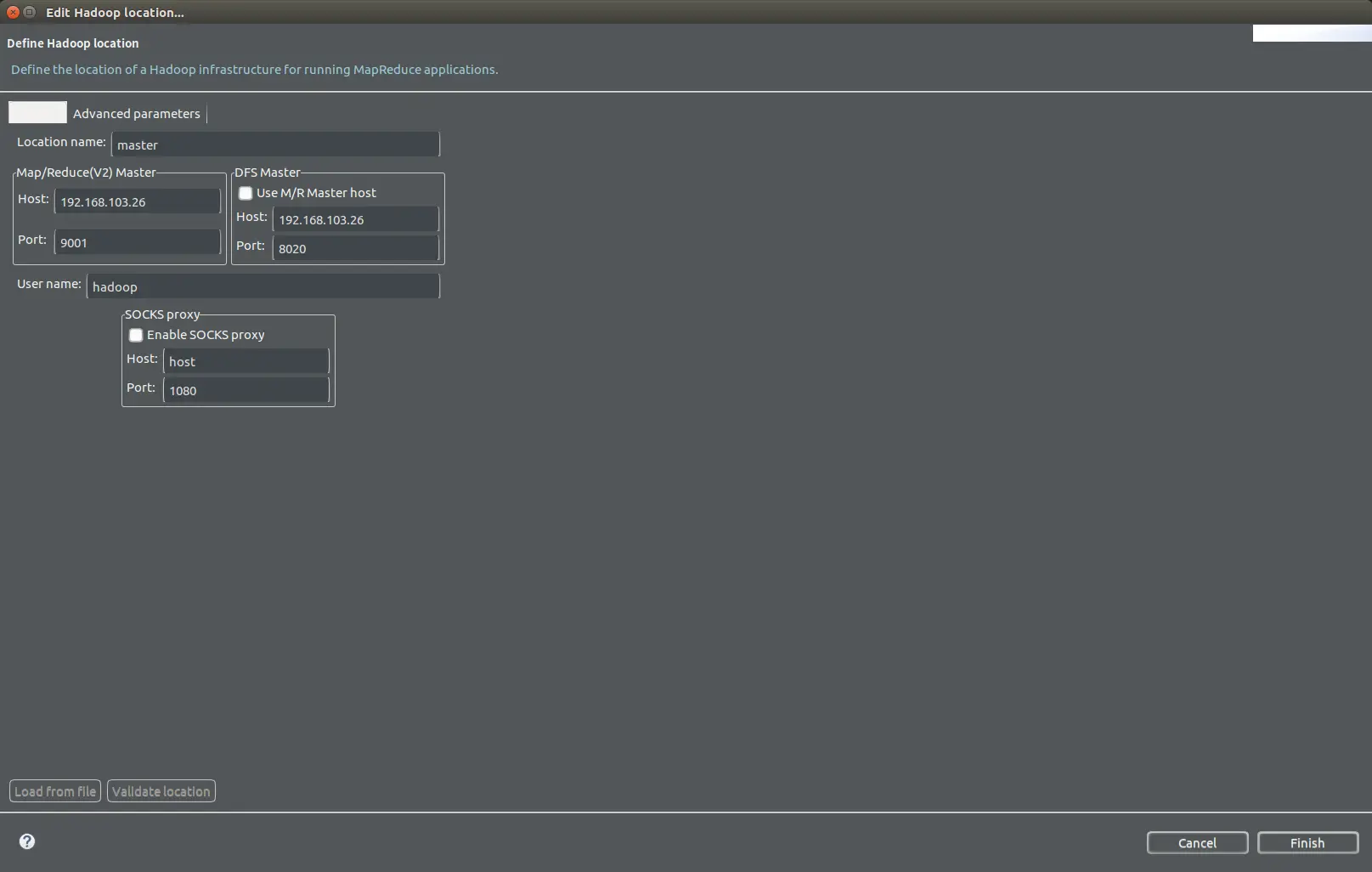Focus the User name field hadoop
This screenshot has width=1372, height=872.
pyautogui.click(x=263, y=286)
